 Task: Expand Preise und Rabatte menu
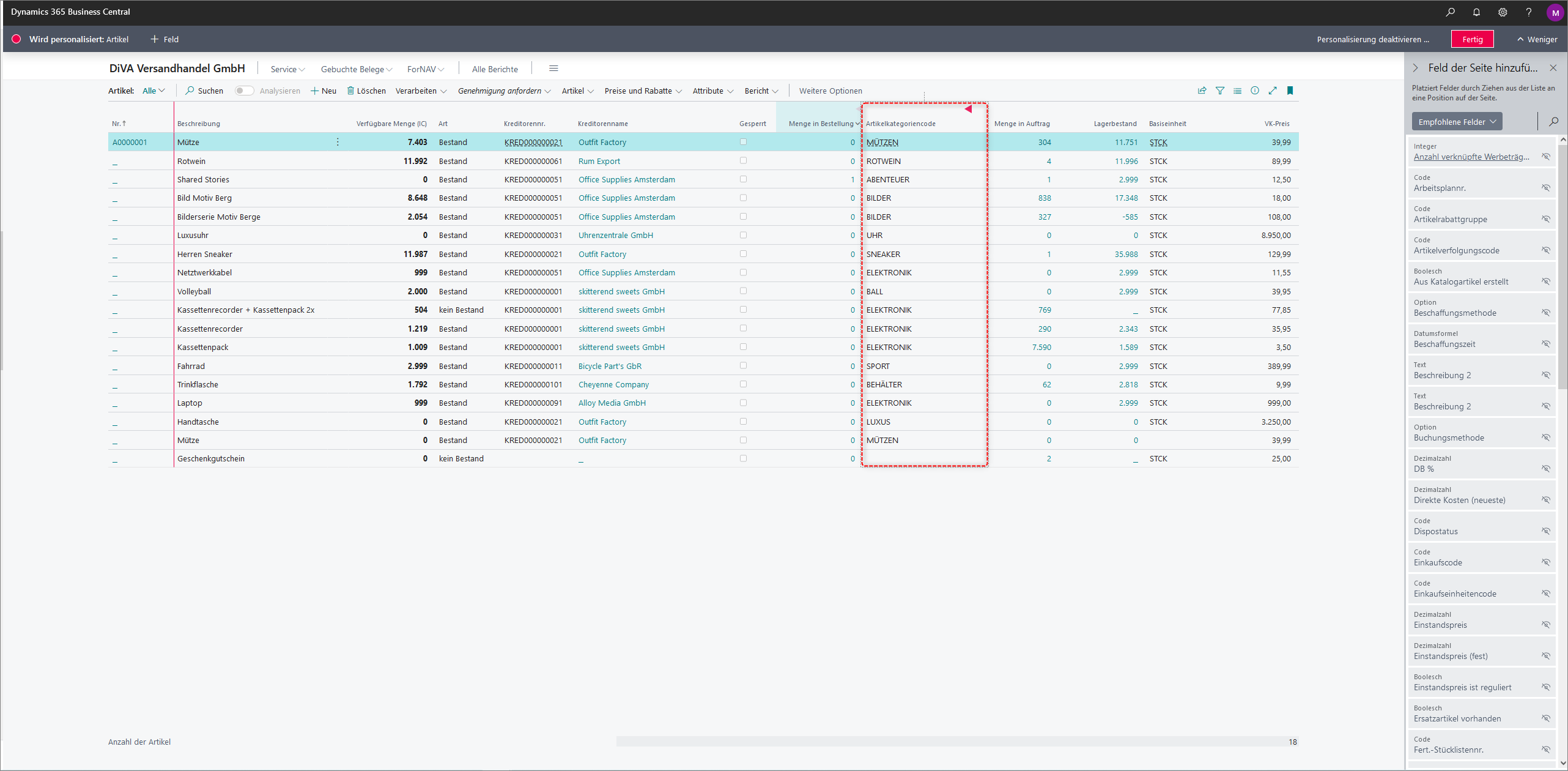coord(643,91)
